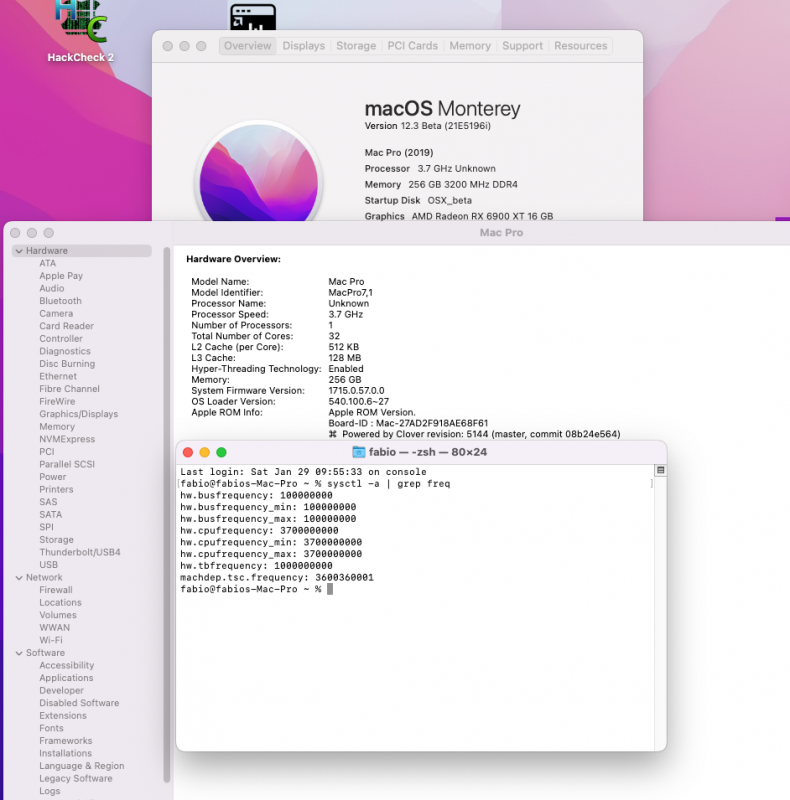Click the macOS Monterey logo image

pyautogui.click(x=259, y=173)
